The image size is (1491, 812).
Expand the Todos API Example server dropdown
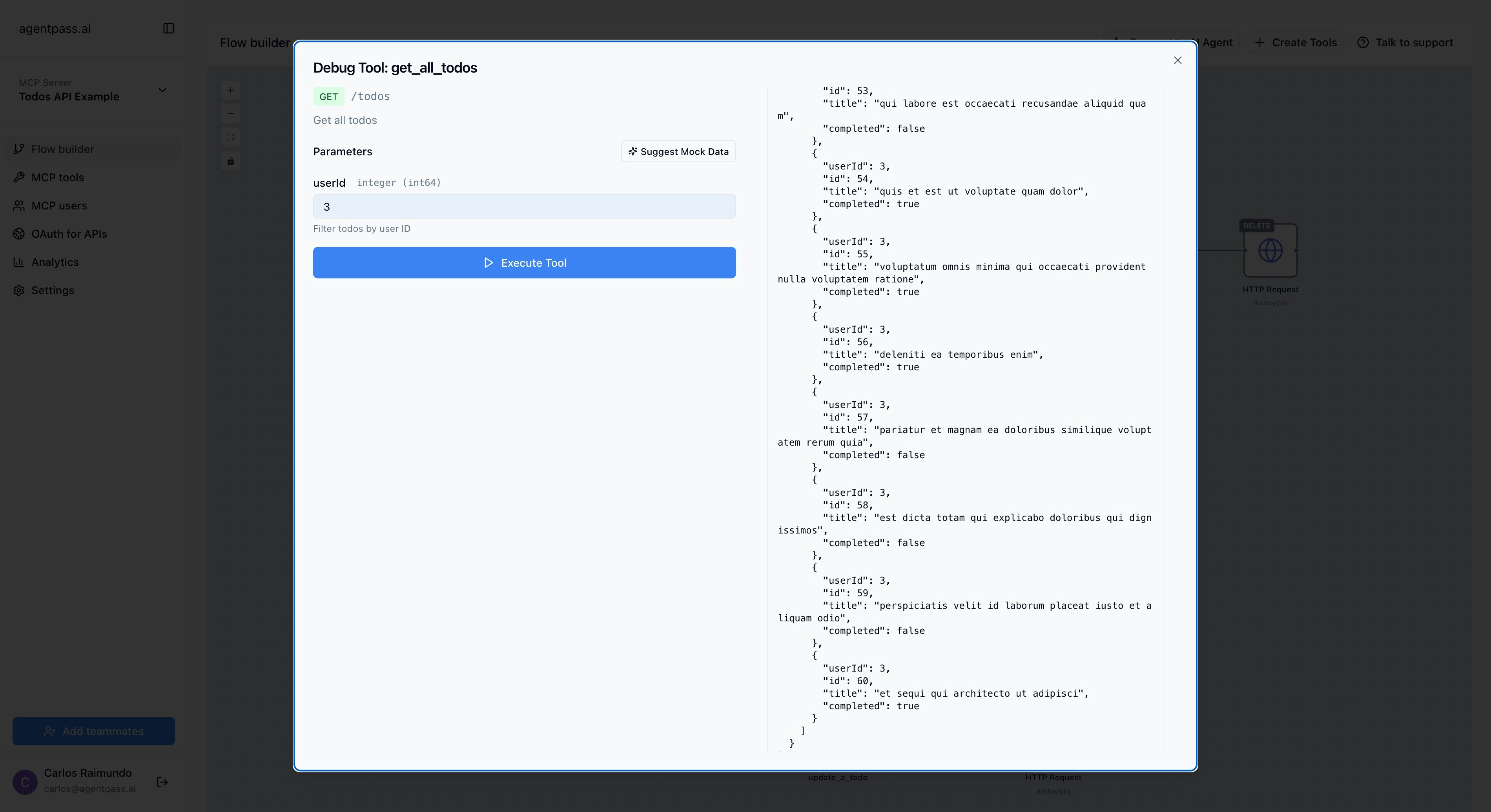162,90
